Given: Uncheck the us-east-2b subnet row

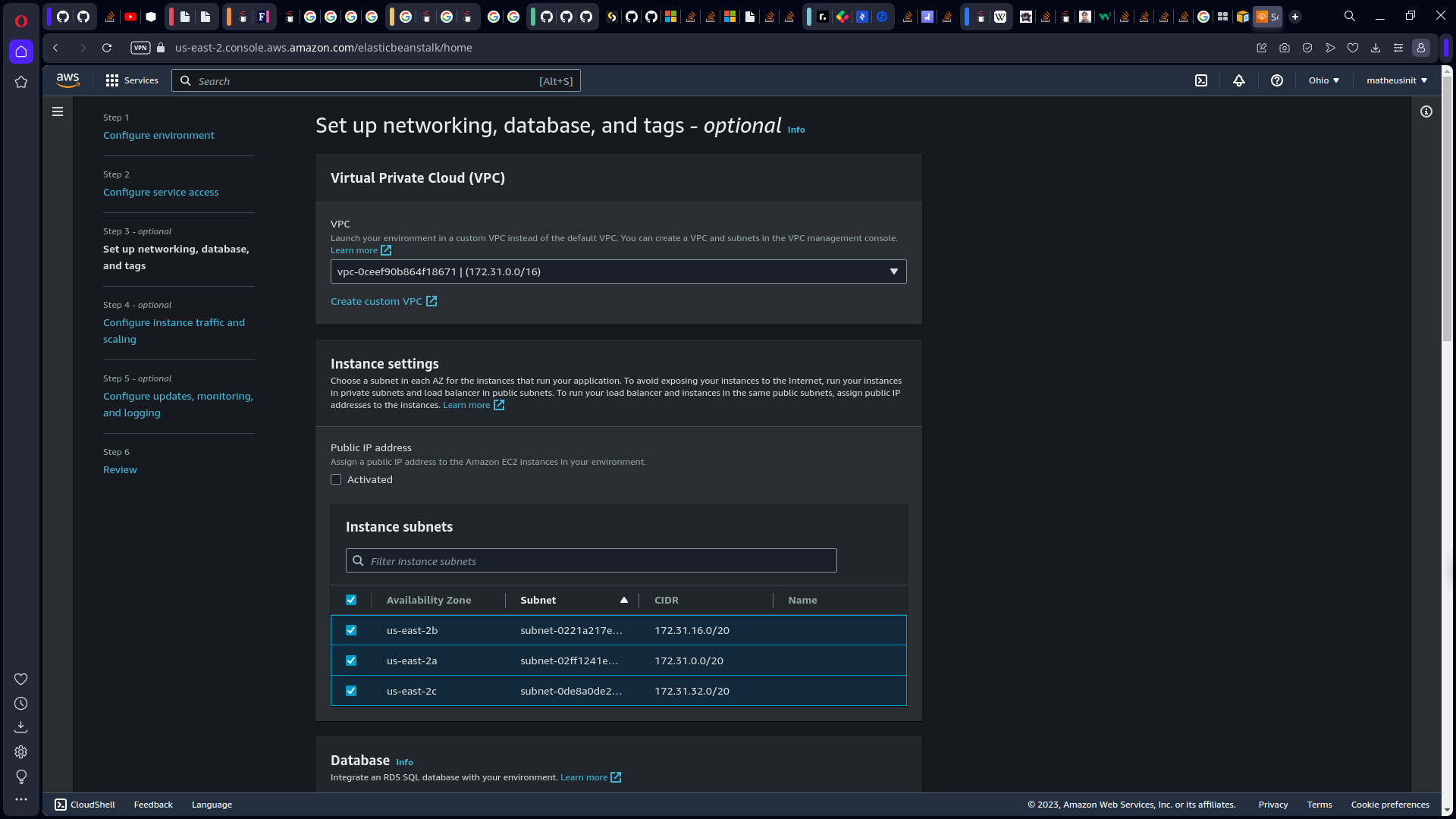Looking at the screenshot, I should (x=351, y=630).
